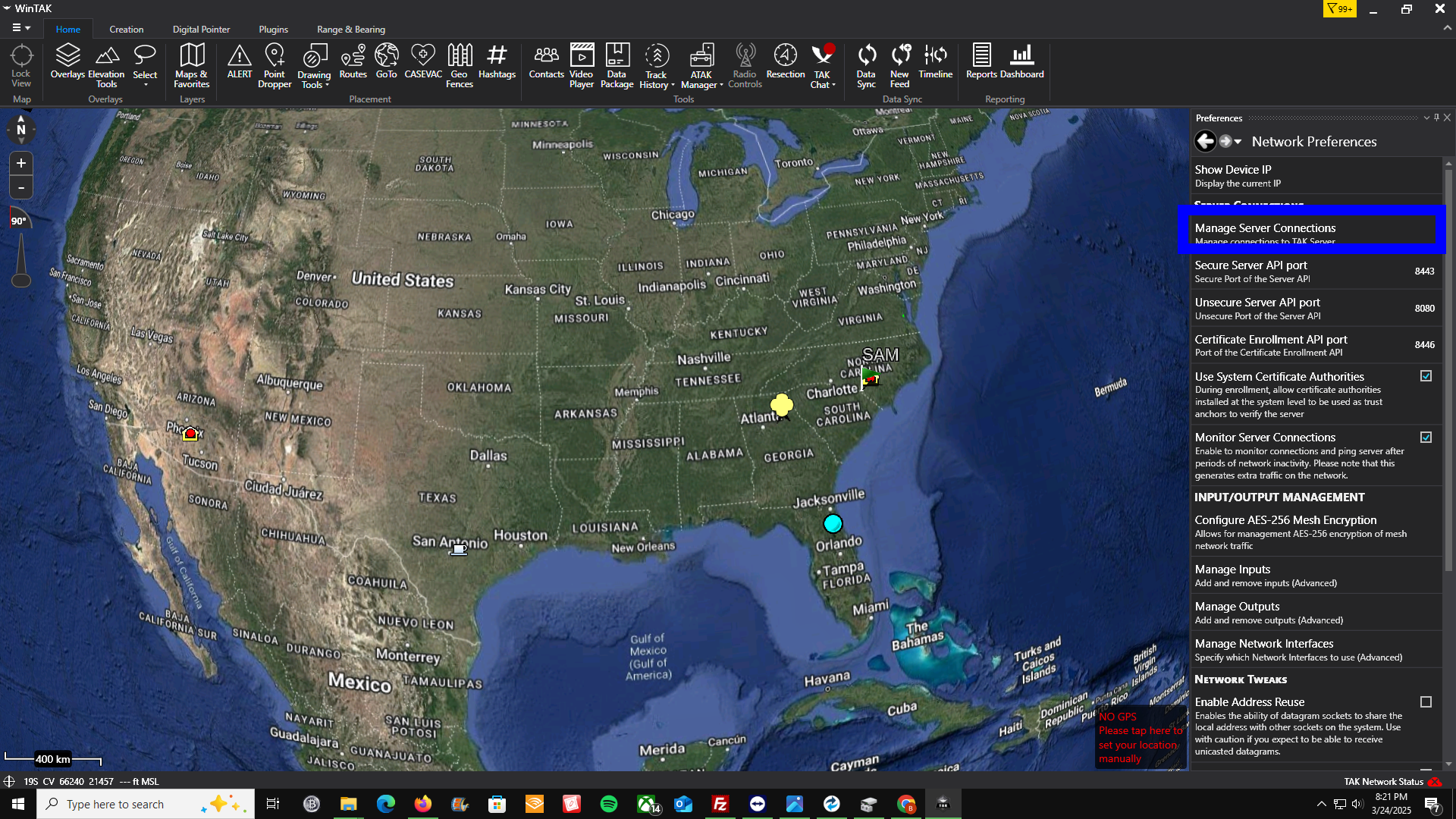Open the Routes tool
This screenshot has height=819, width=1456.
pyautogui.click(x=353, y=62)
